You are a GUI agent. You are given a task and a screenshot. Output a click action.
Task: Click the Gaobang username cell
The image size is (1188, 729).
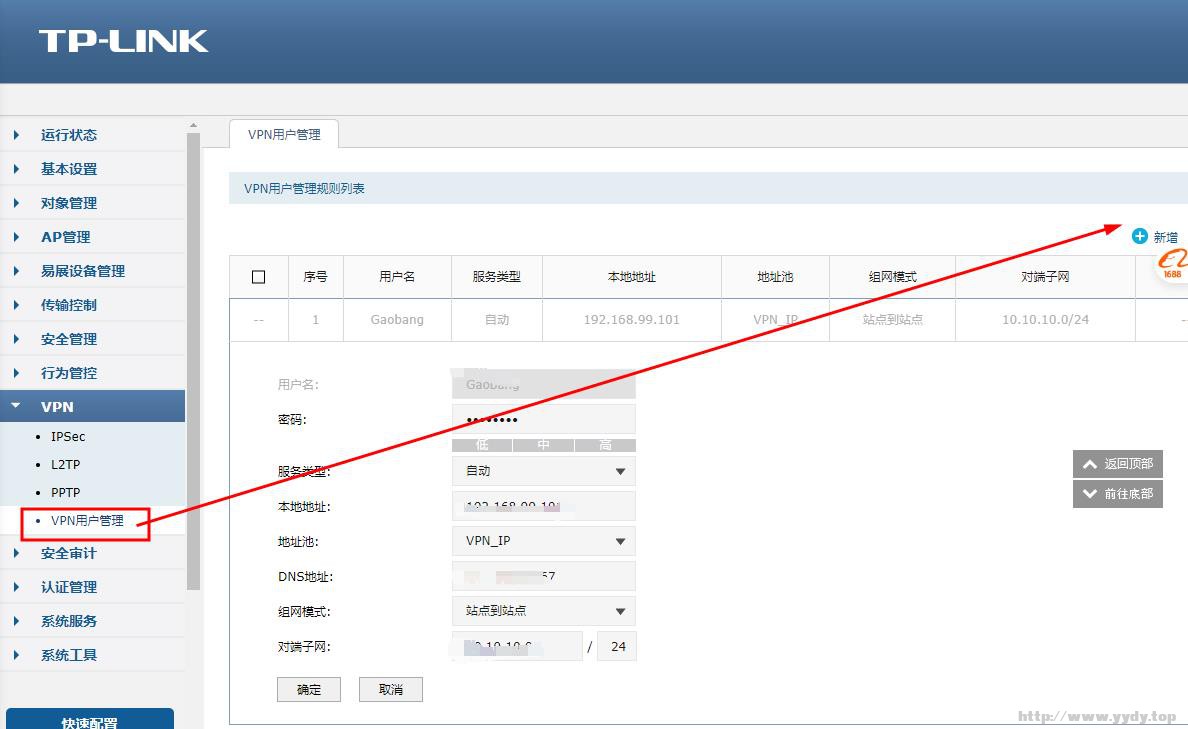[397, 320]
